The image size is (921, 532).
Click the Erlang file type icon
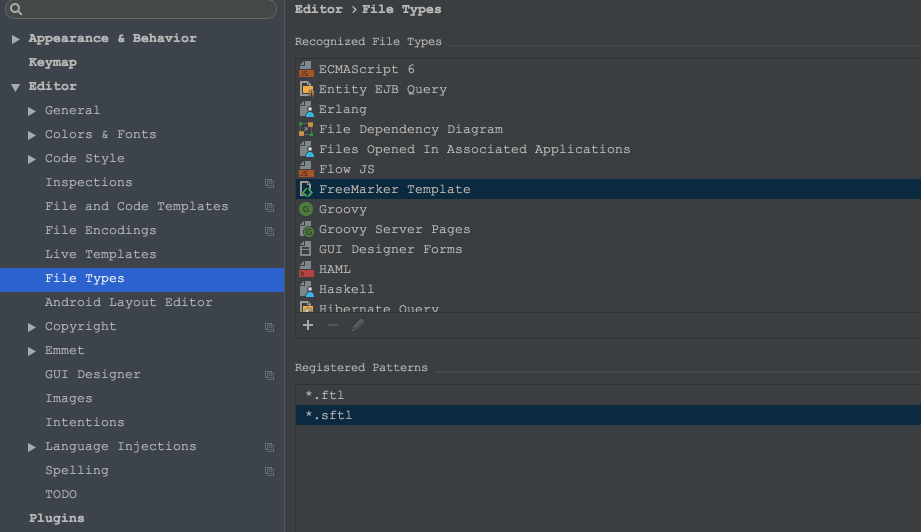pyautogui.click(x=306, y=109)
